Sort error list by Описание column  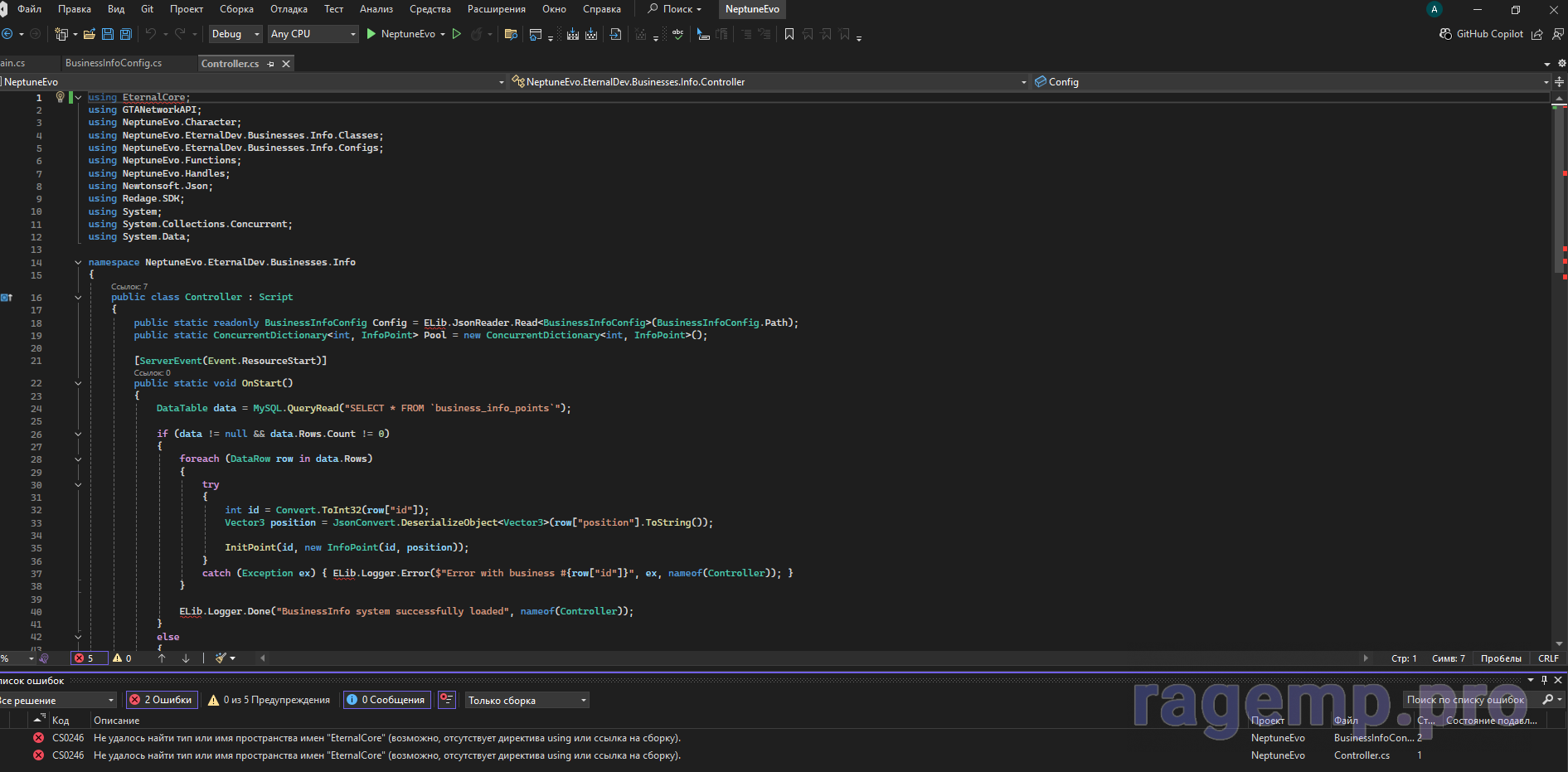117,721
